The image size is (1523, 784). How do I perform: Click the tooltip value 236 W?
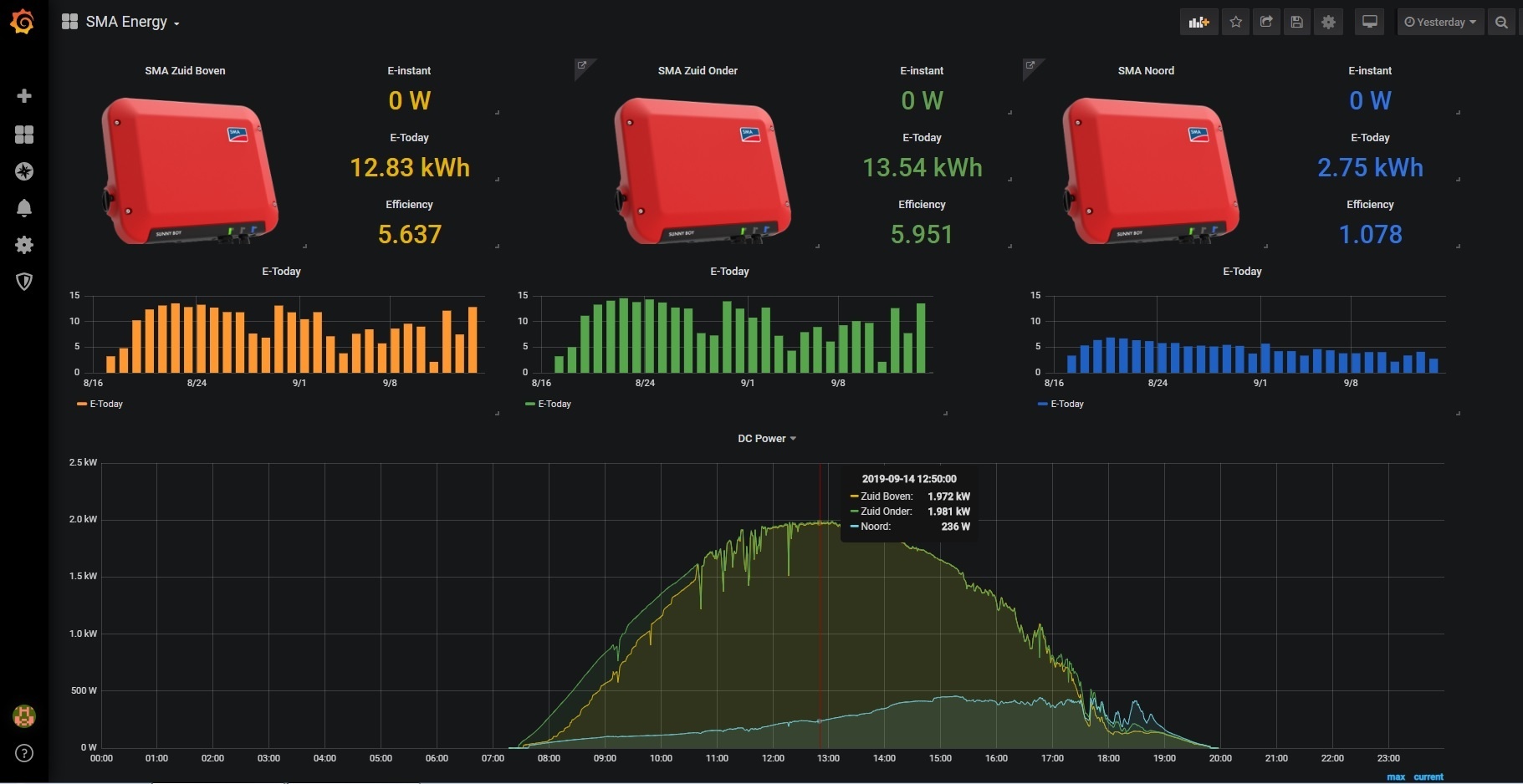(955, 527)
